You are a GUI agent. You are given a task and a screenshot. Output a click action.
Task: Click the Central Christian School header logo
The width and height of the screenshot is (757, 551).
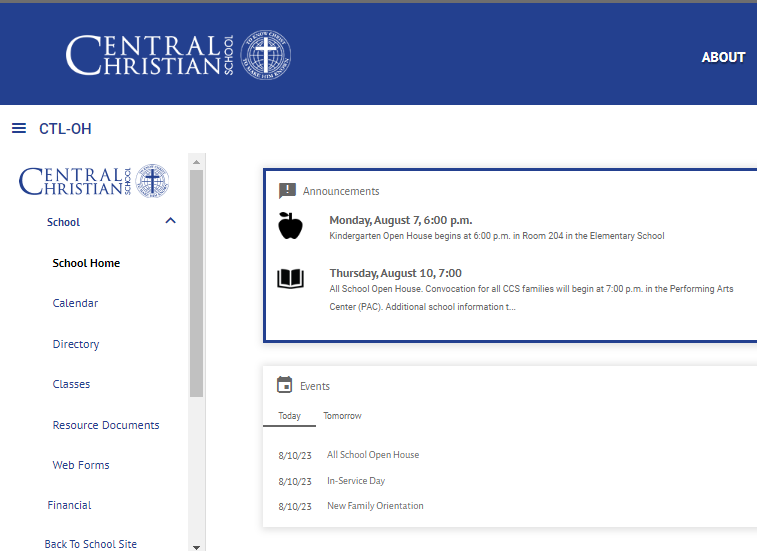178,54
